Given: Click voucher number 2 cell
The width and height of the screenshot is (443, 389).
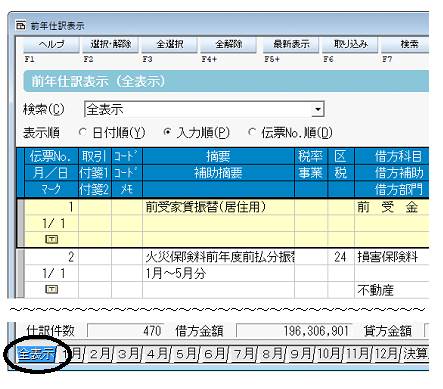Looking at the screenshot, I should pos(51,257).
